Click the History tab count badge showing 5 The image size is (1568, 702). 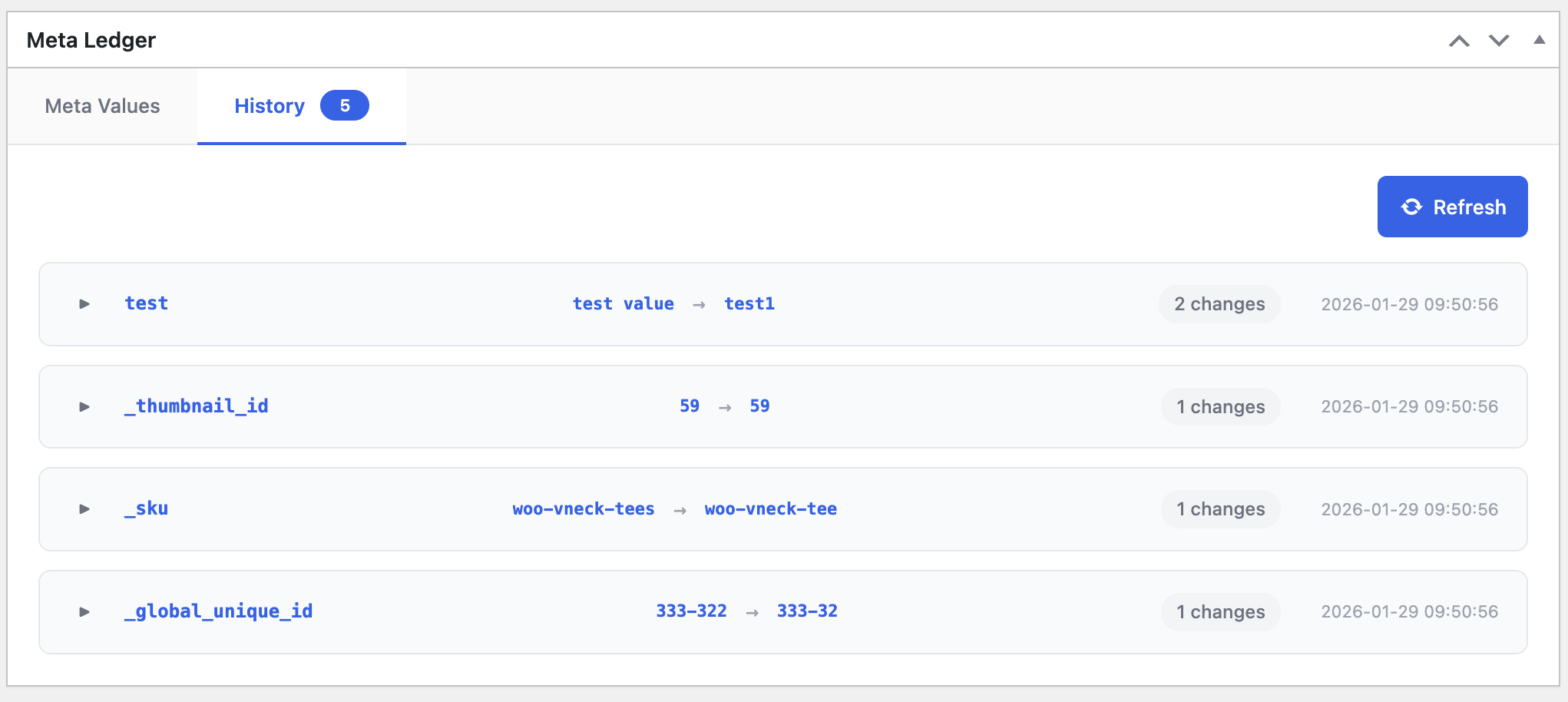(x=344, y=106)
